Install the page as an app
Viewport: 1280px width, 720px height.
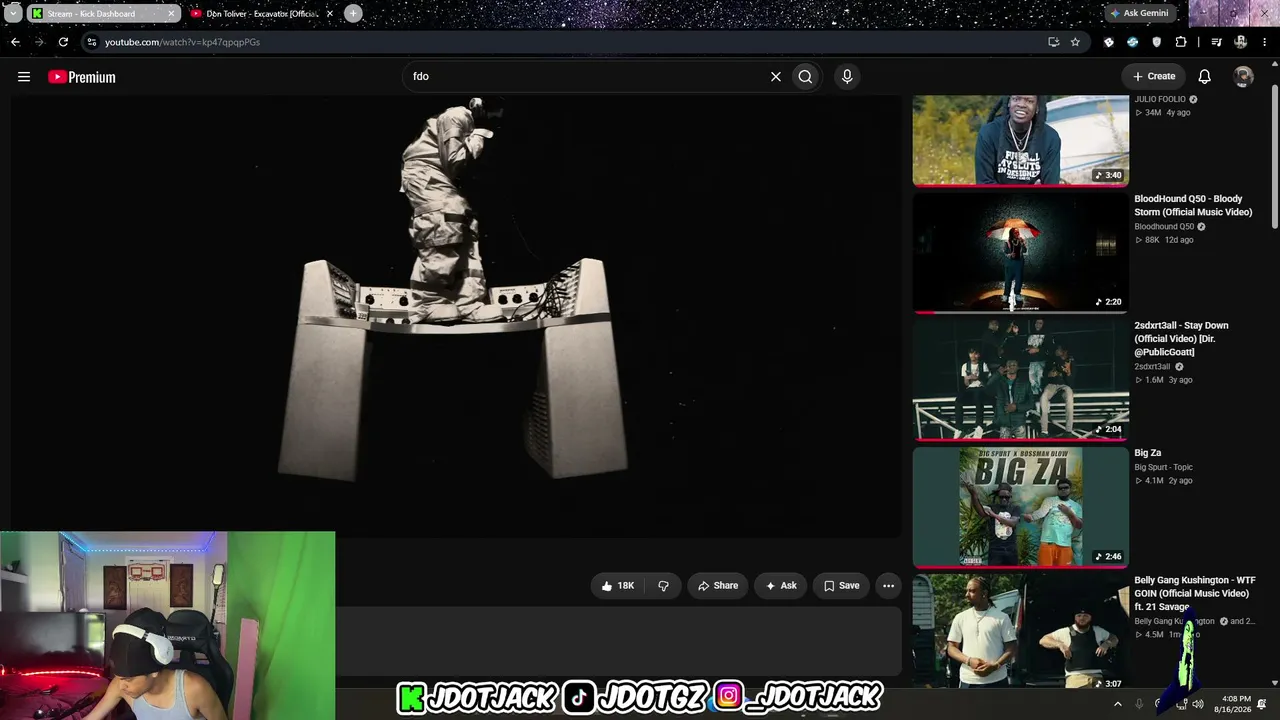tap(1053, 42)
